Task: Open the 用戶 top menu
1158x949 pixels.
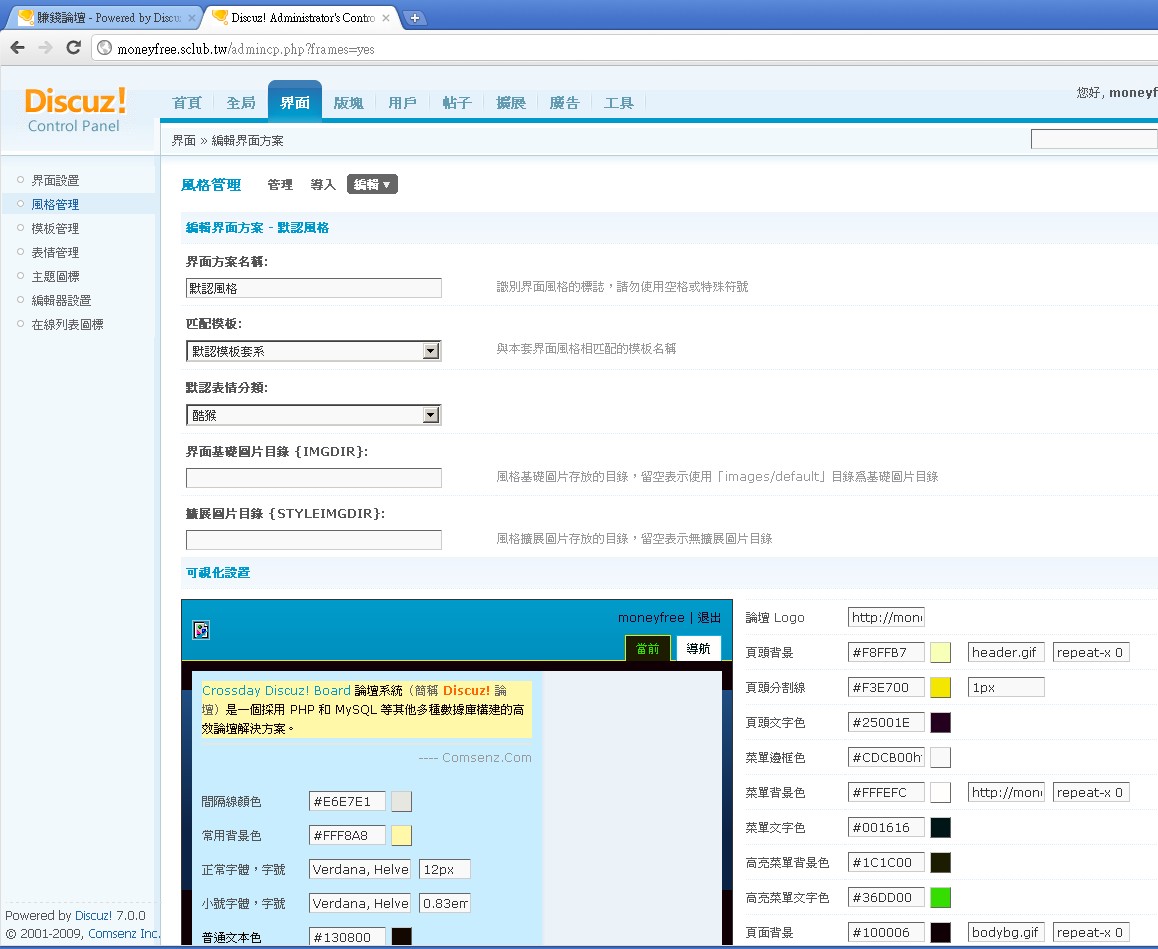Action: click(x=402, y=103)
